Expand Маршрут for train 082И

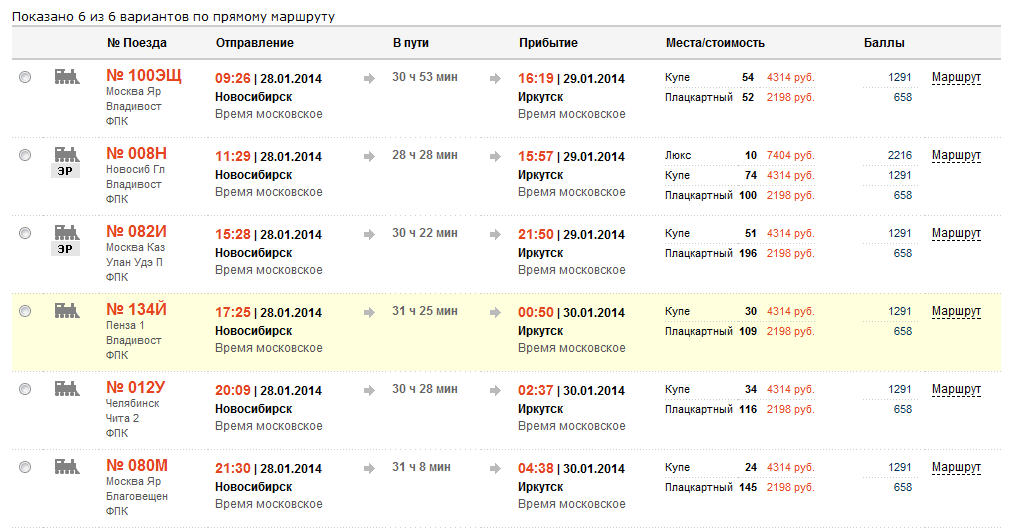(956, 233)
